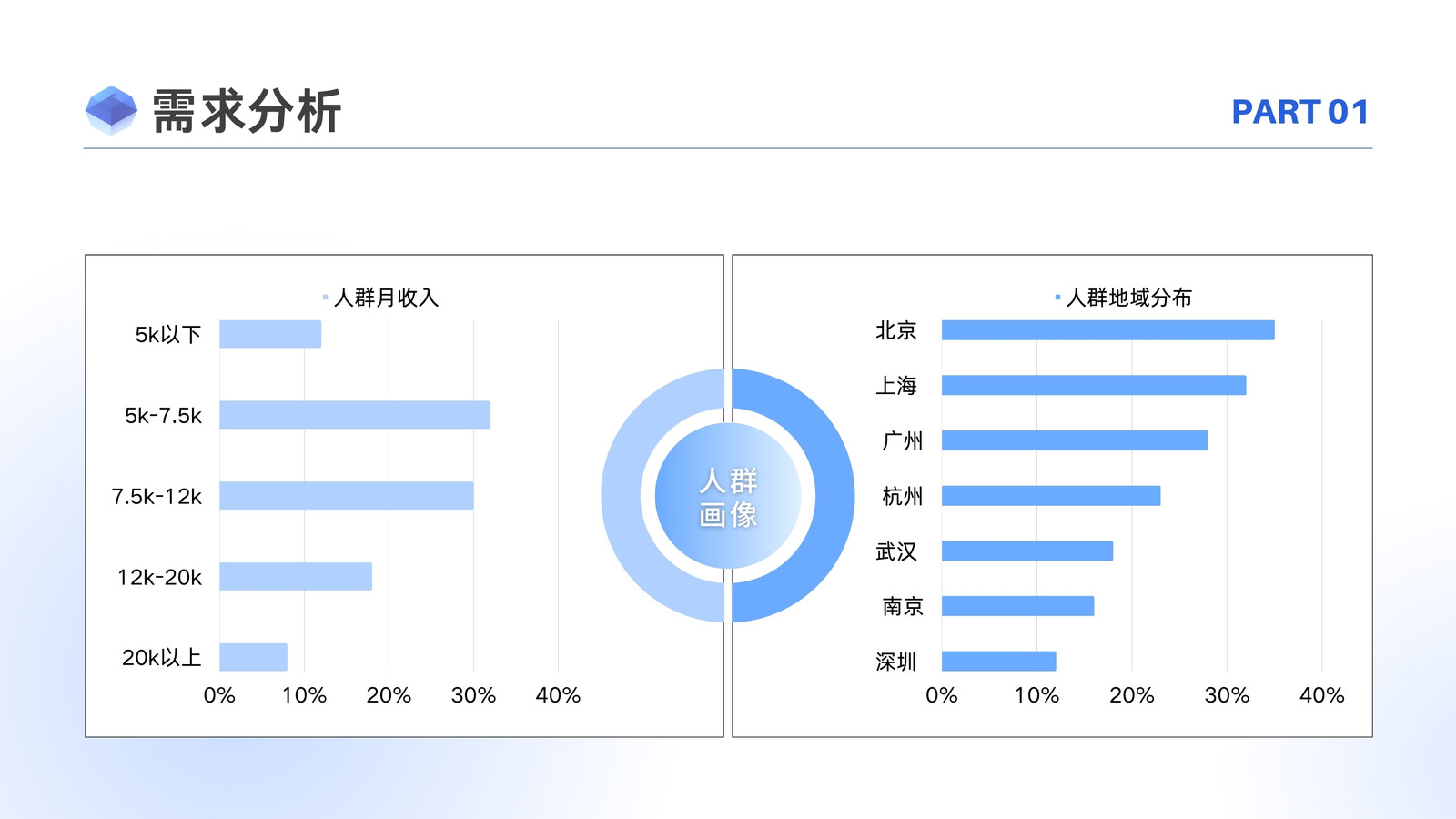
Task: Click the 广州 region bar
Action: click(1075, 440)
